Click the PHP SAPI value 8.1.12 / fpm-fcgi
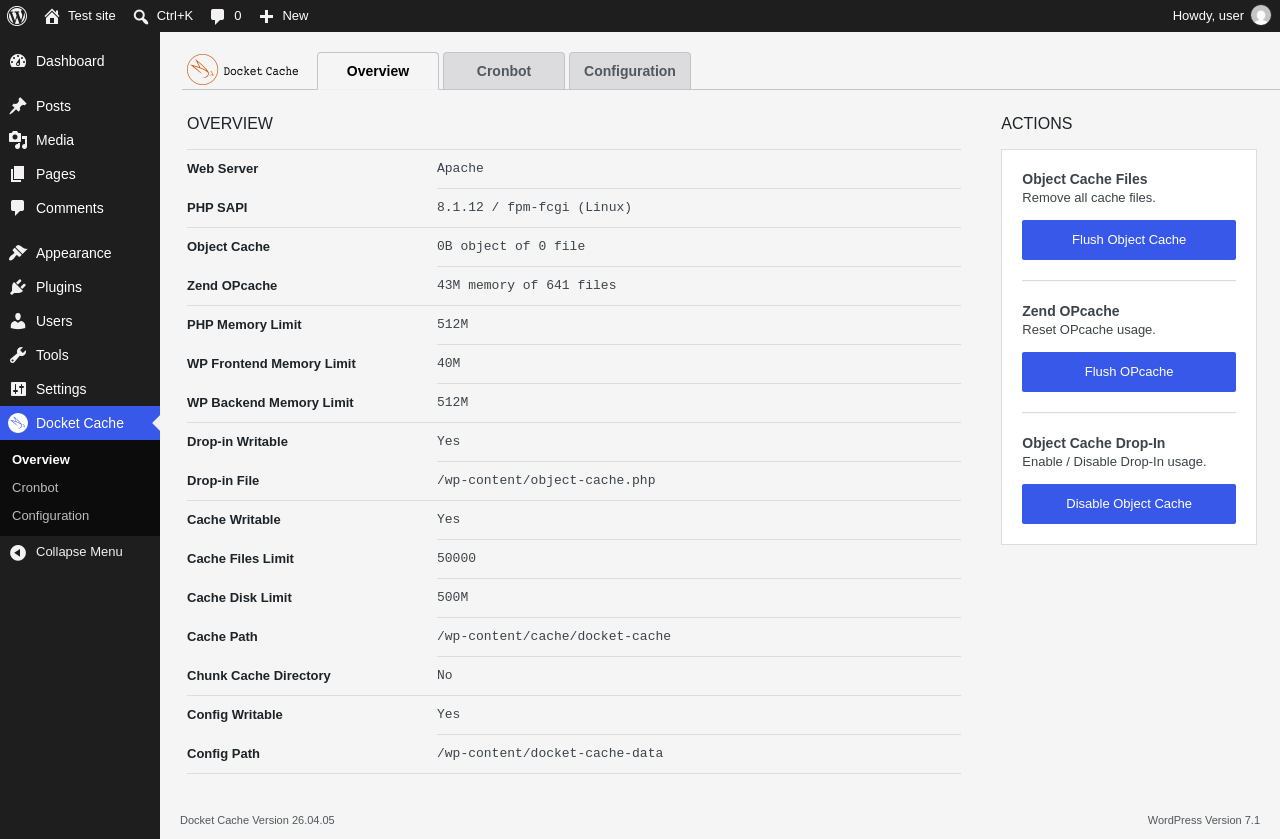The height and width of the screenshot is (839, 1280). (534, 208)
